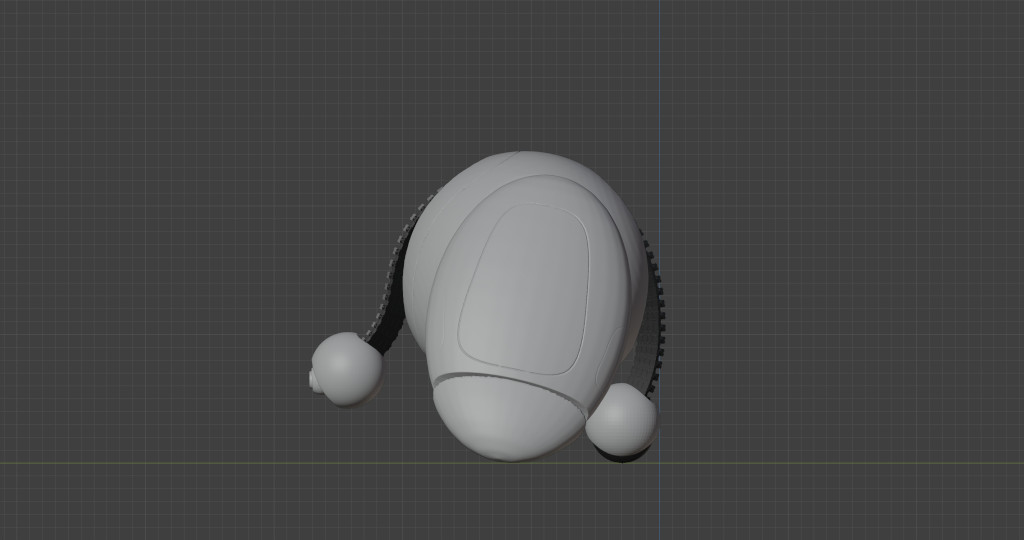Click the rounded rectangular panel on the egg body

pyautogui.click(x=524, y=289)
